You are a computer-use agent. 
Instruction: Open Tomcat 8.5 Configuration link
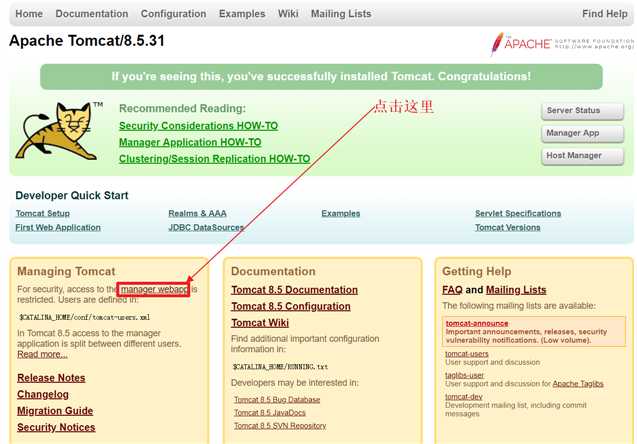pos(291,306)
